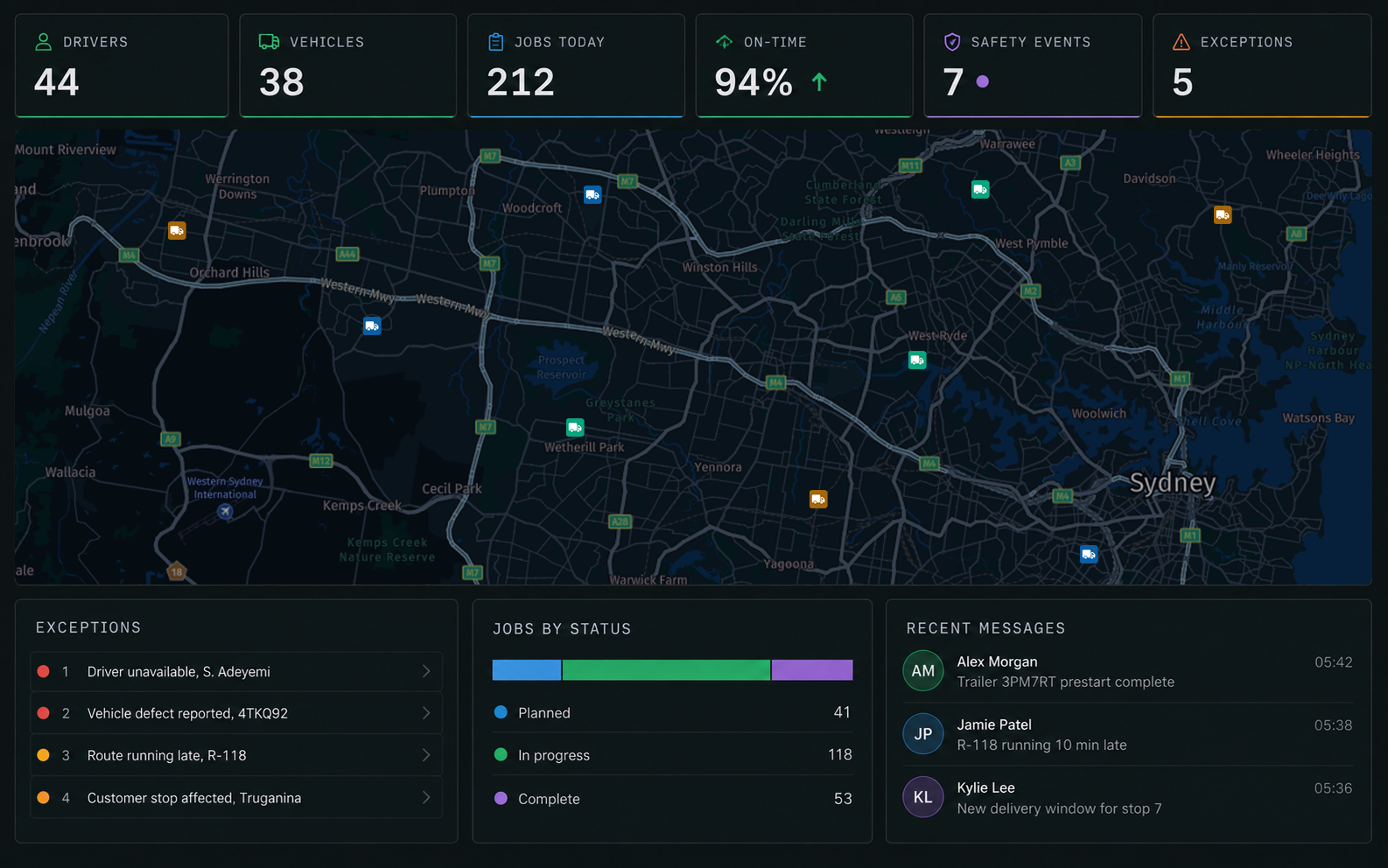Image resolution: width=1388 pixels, height=868 pixels.
Task: Expand Driver unavailable, S. Adeyemi chevron
Action: pyautogui.click(x=426, y=671)
